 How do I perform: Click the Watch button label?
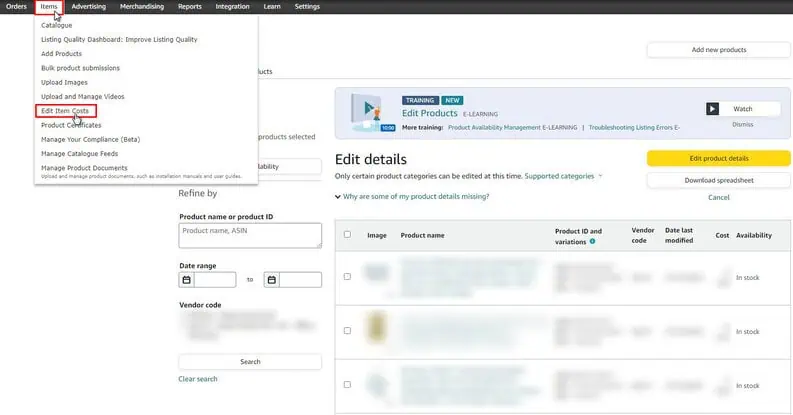point(742,109)
